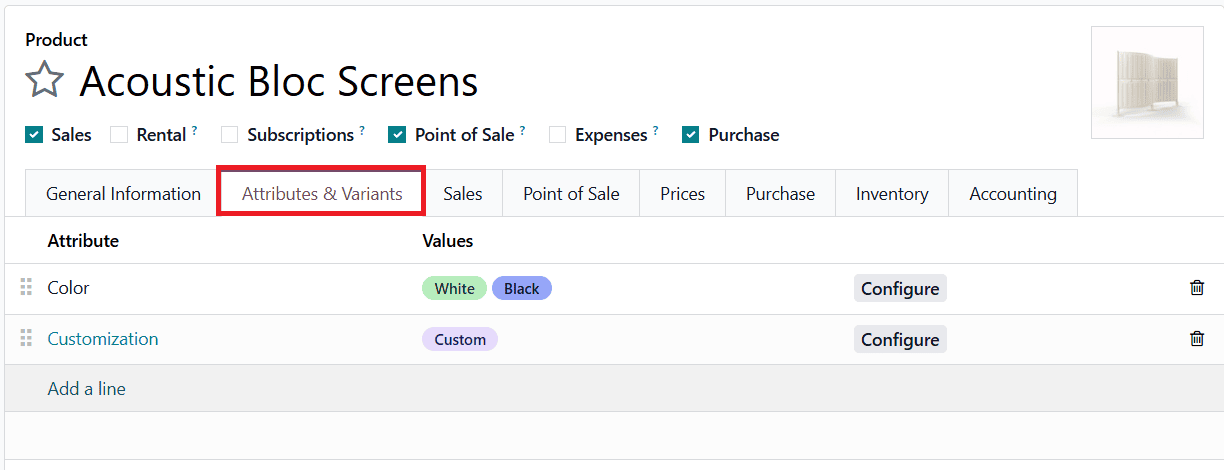
Task: Uncheck the Point of Sale checkbox
Action: [397, 135]
